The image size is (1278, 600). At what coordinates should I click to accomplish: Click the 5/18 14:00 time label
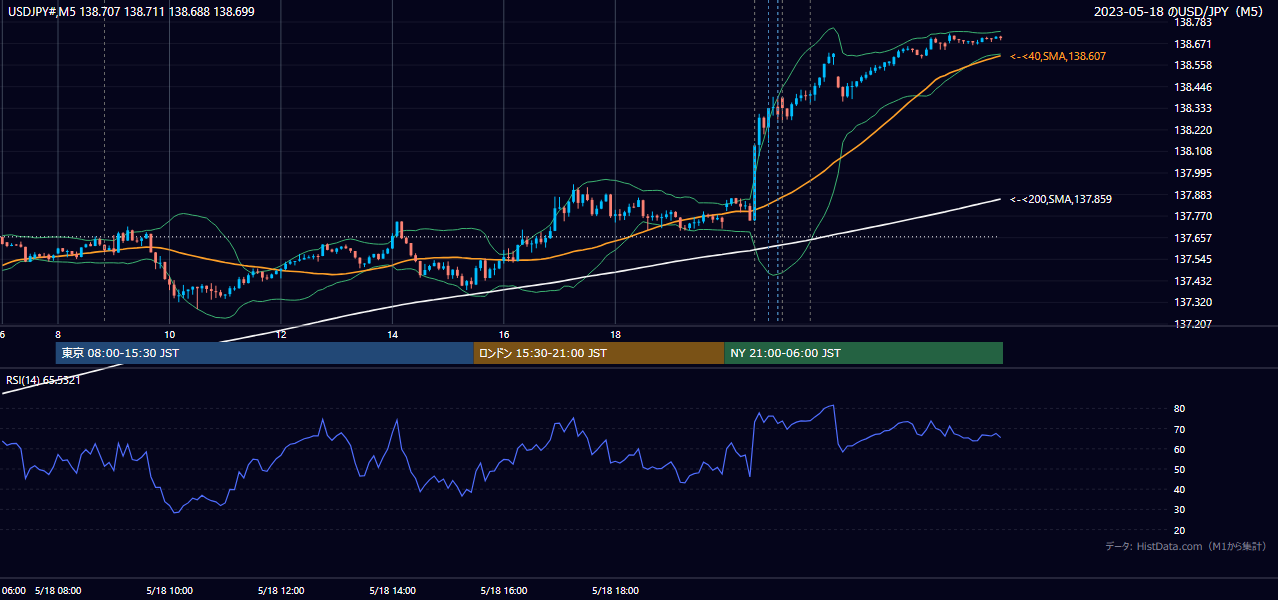(x=393, y=590)
